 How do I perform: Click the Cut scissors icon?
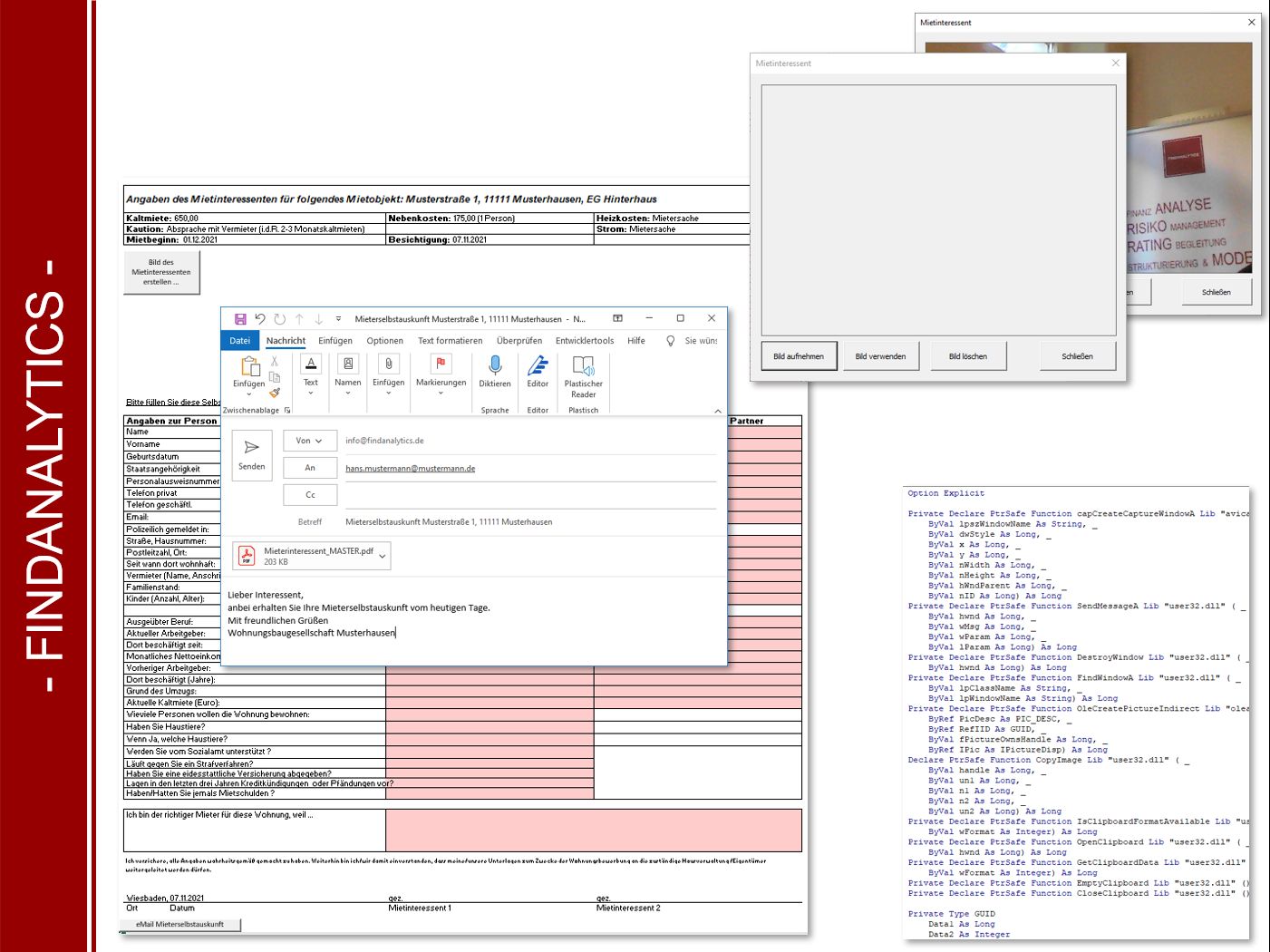coord(275,361)
